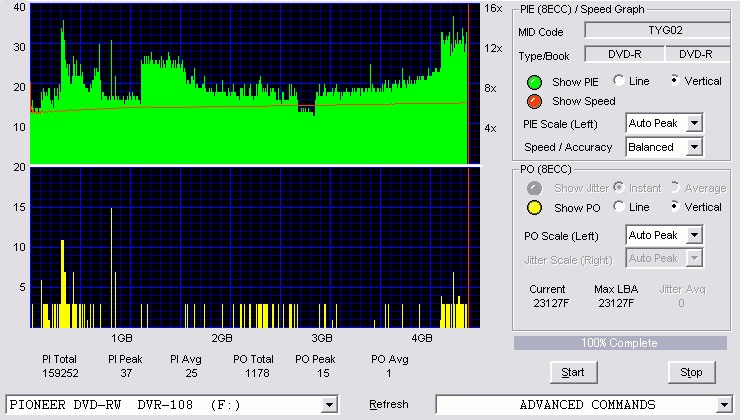Viewport: 742px width, 420px height.
Task: Click the PO Avg value 1
Action: 389,373
